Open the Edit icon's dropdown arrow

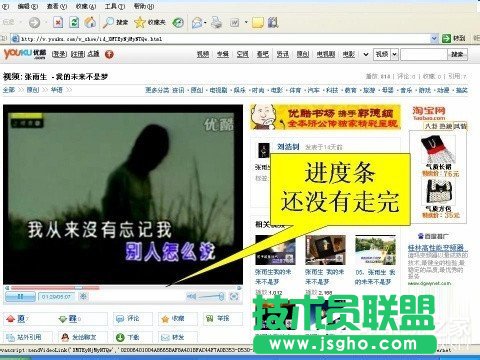click(246, 22)
